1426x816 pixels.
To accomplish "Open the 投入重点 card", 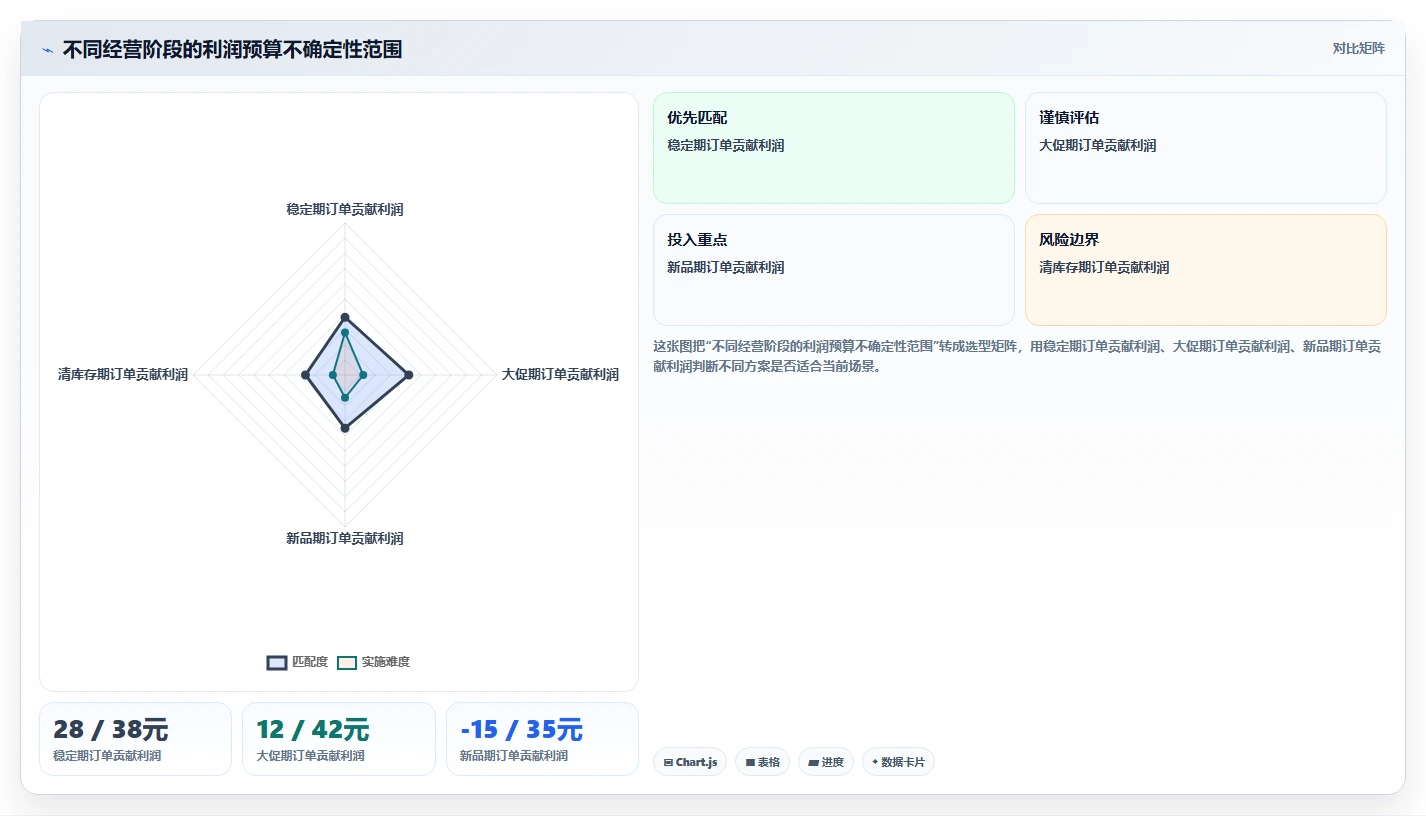I will 834,270.
